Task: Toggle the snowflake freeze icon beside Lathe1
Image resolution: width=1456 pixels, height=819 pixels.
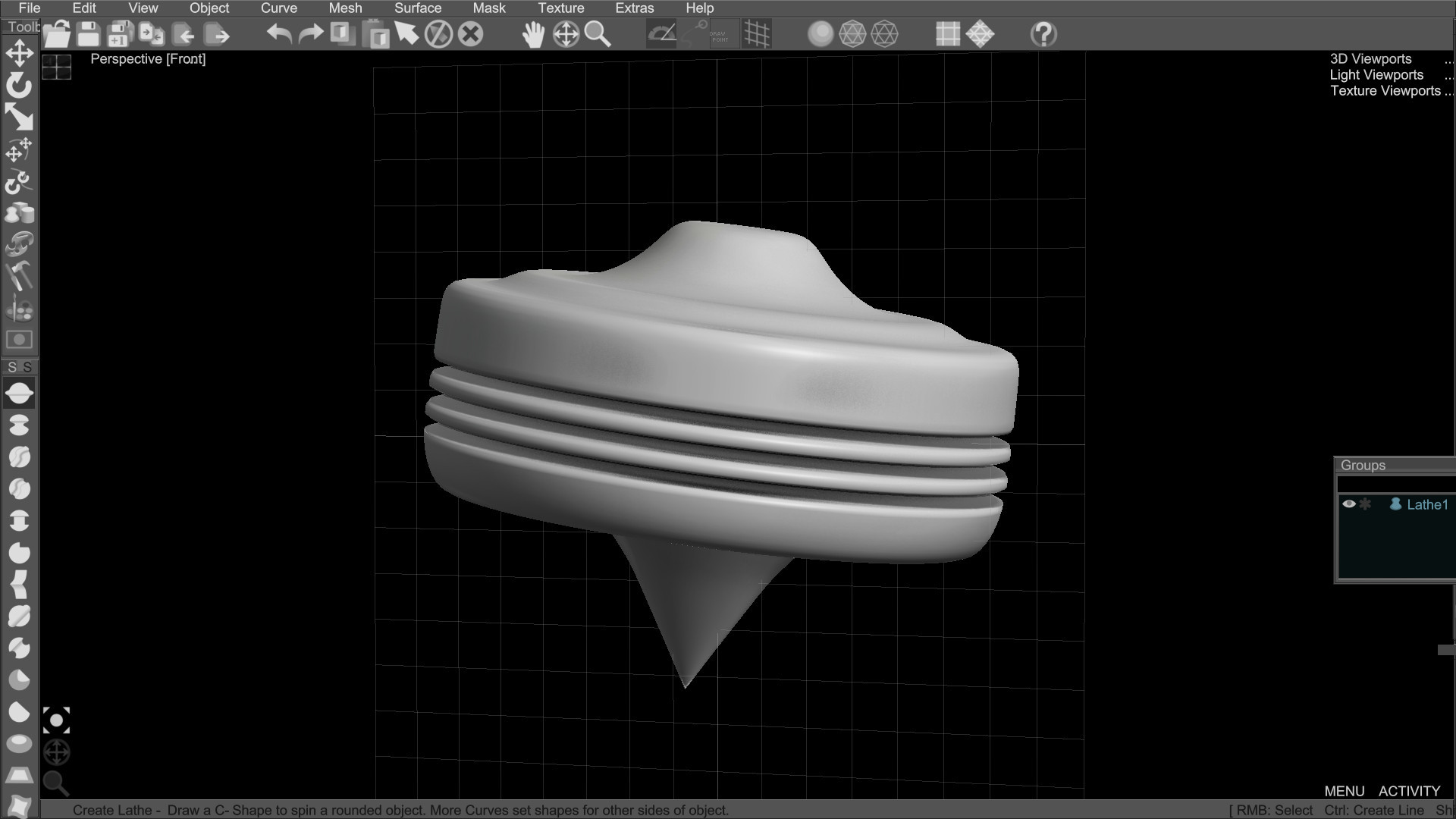Action: [x=1367, y=504]
